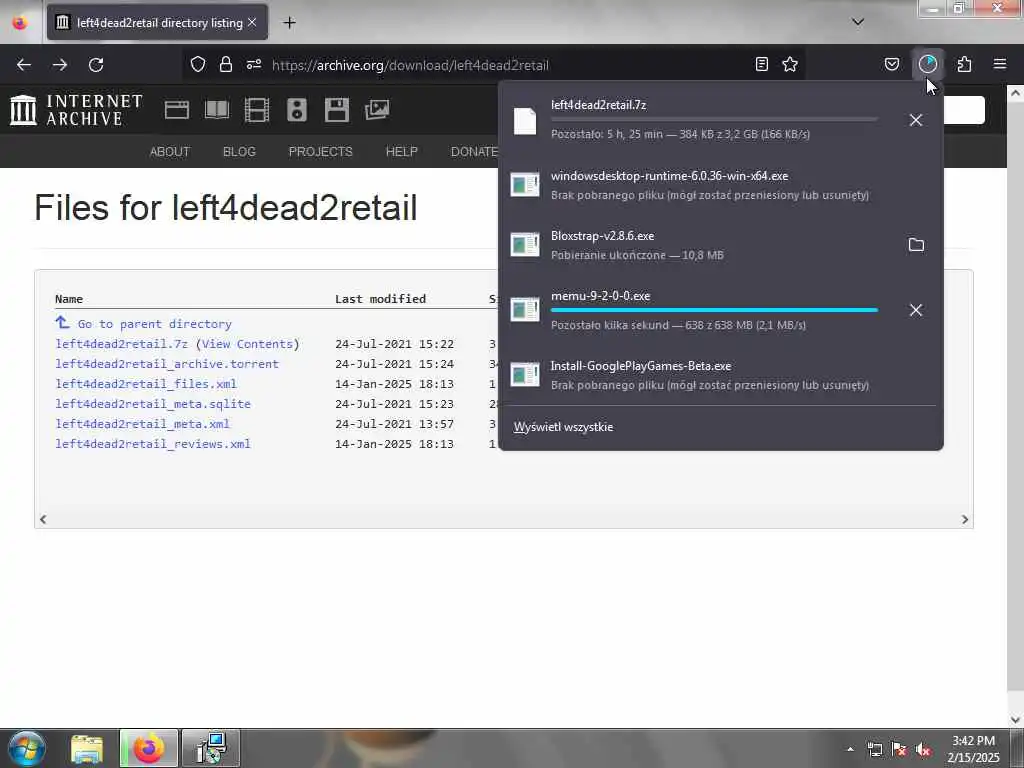Click the page scrollbar up arrow
The height and width of the screenshot is (768, 1024).
point(1015,93)
